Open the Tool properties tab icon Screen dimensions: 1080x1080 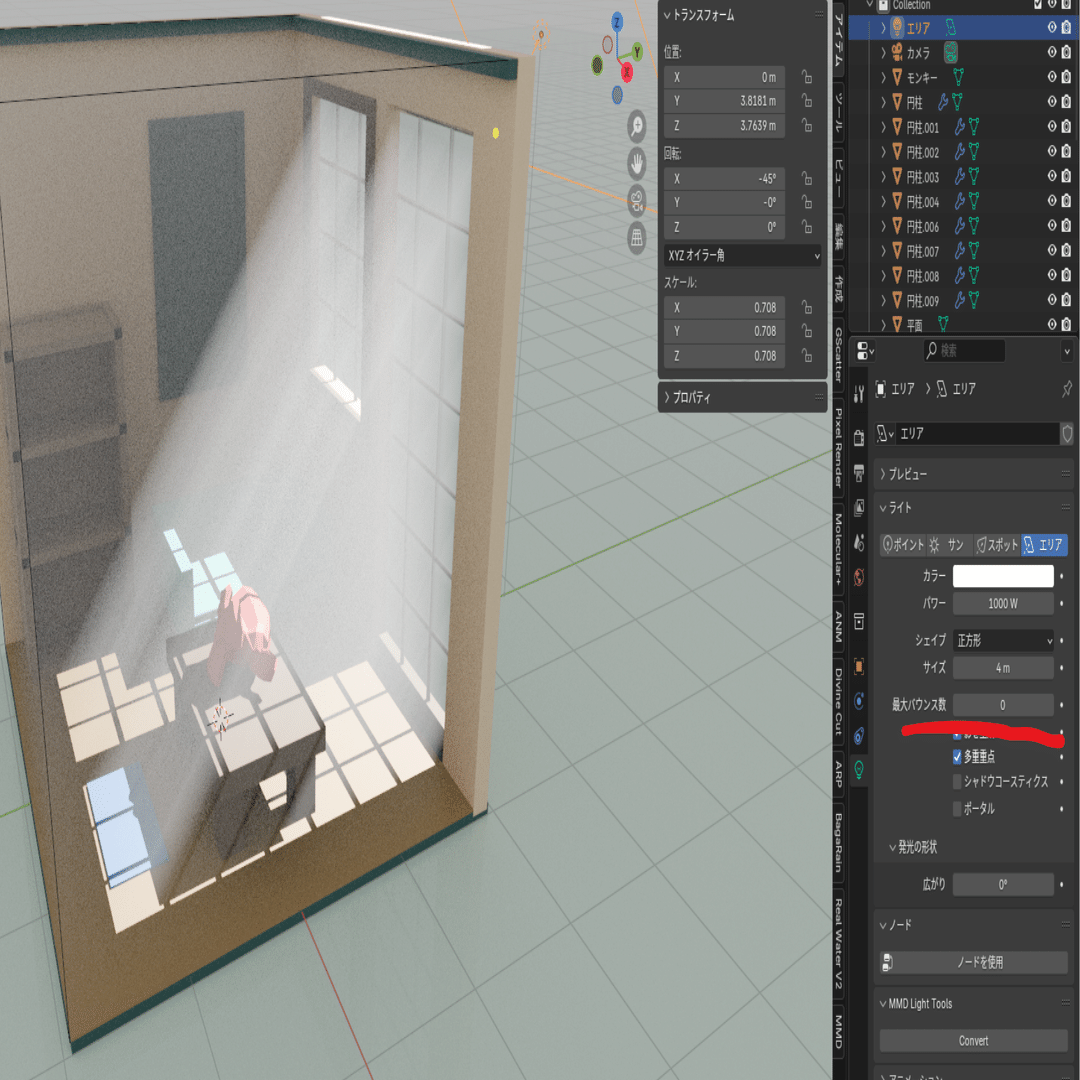tap(859, 394)
